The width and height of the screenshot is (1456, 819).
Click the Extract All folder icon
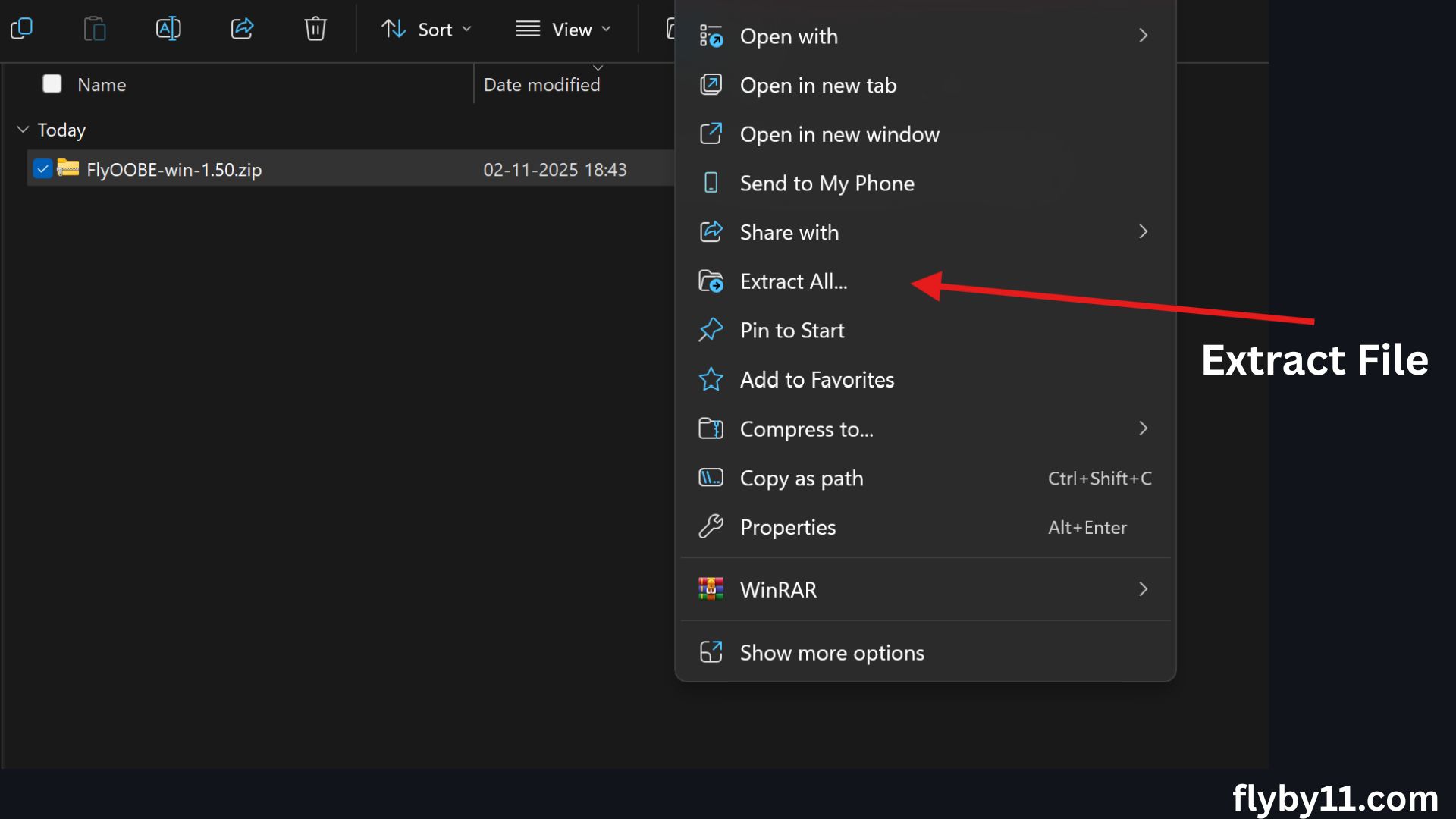pos(711,281)
